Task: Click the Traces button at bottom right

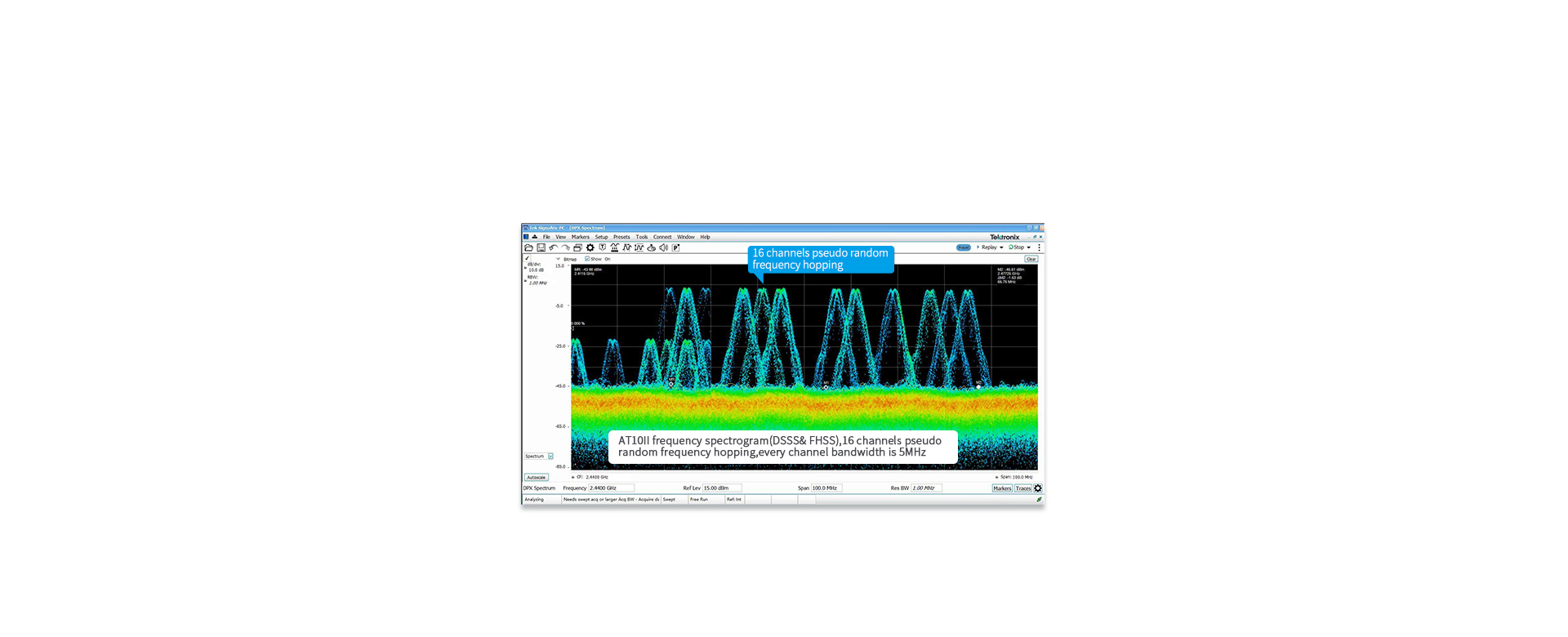Action: click(1022, 488)
